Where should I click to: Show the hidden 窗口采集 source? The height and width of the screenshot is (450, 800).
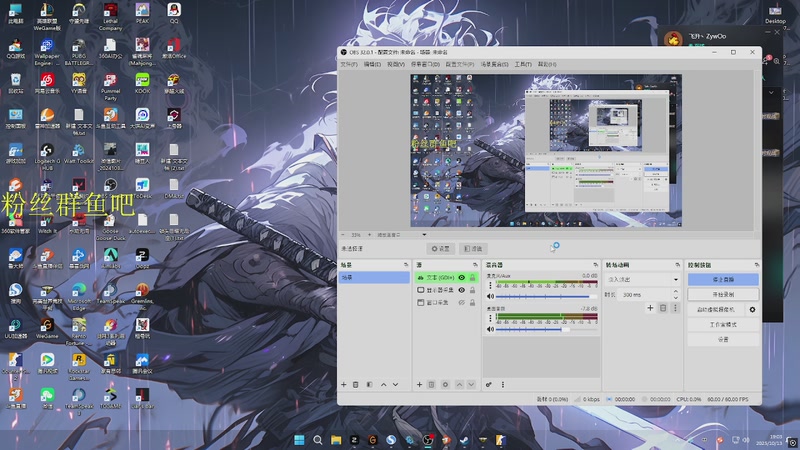point(461,303)
